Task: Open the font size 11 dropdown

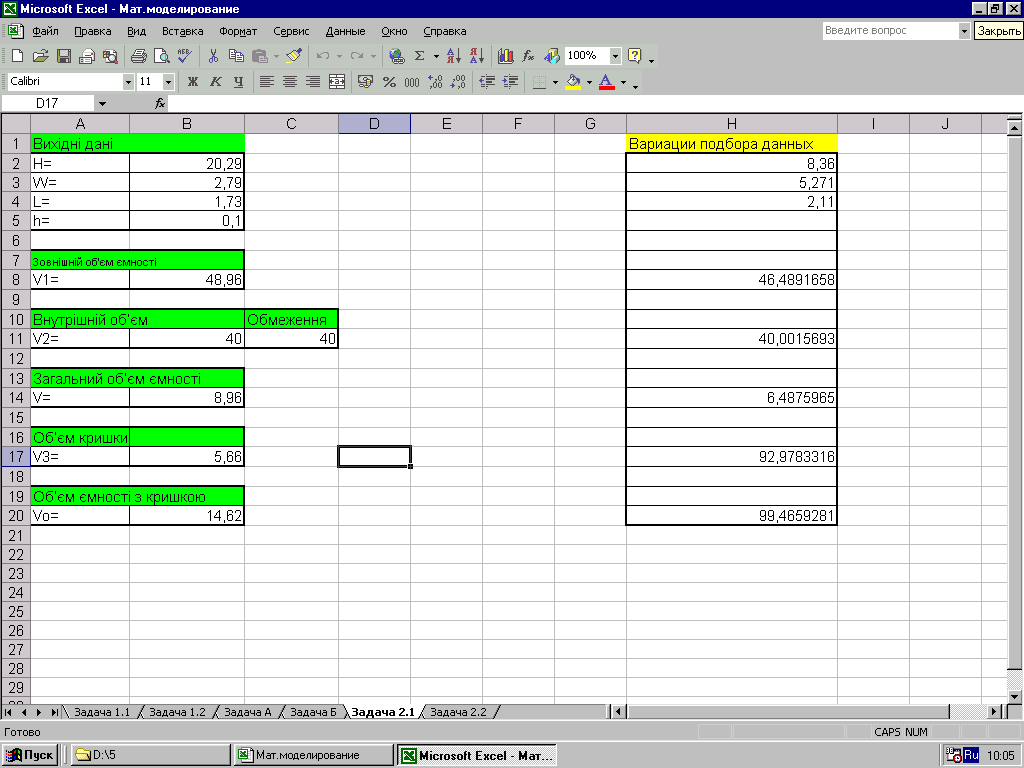Action: pyautogui.click(x=168, y=82)
